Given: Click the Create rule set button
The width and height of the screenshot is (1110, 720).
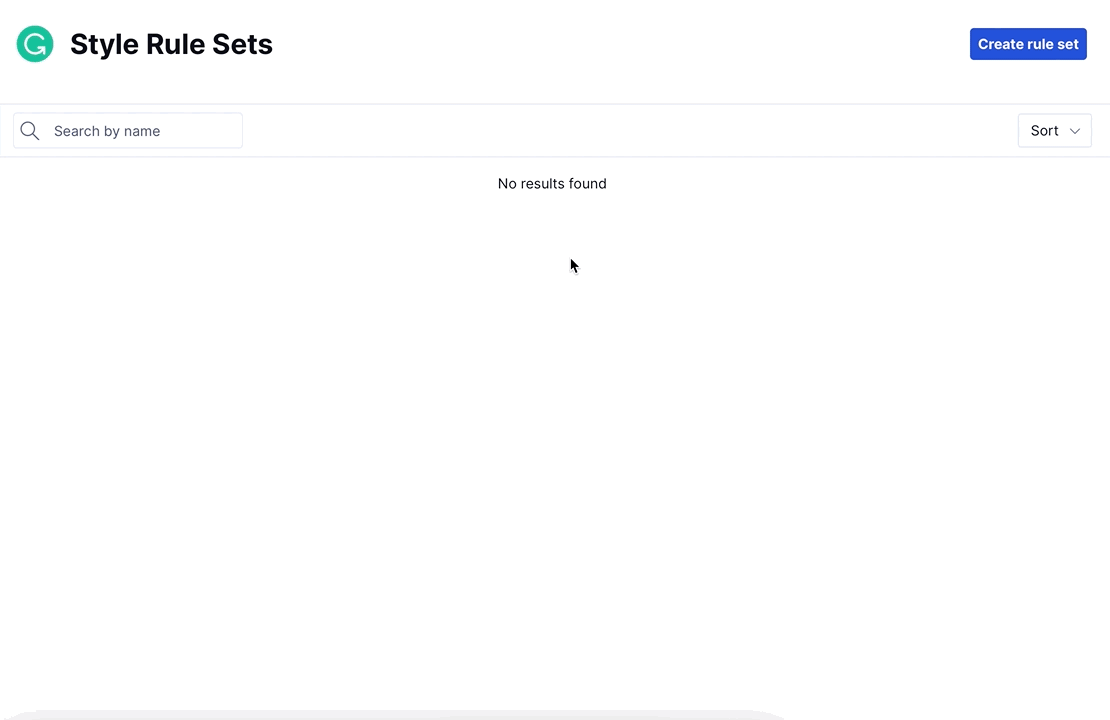Looking at the screenshot, I should pos(1028,44).
